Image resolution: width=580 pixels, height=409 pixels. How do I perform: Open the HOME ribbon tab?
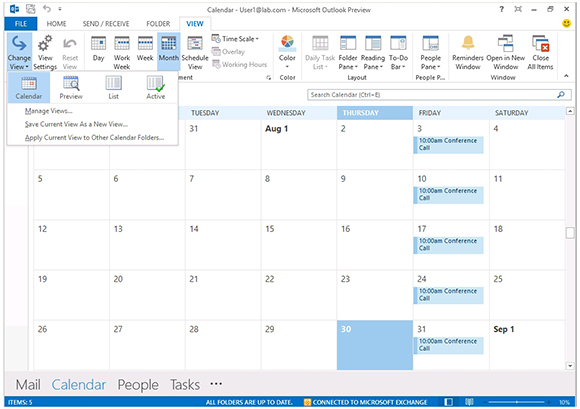tap(56, 24)
